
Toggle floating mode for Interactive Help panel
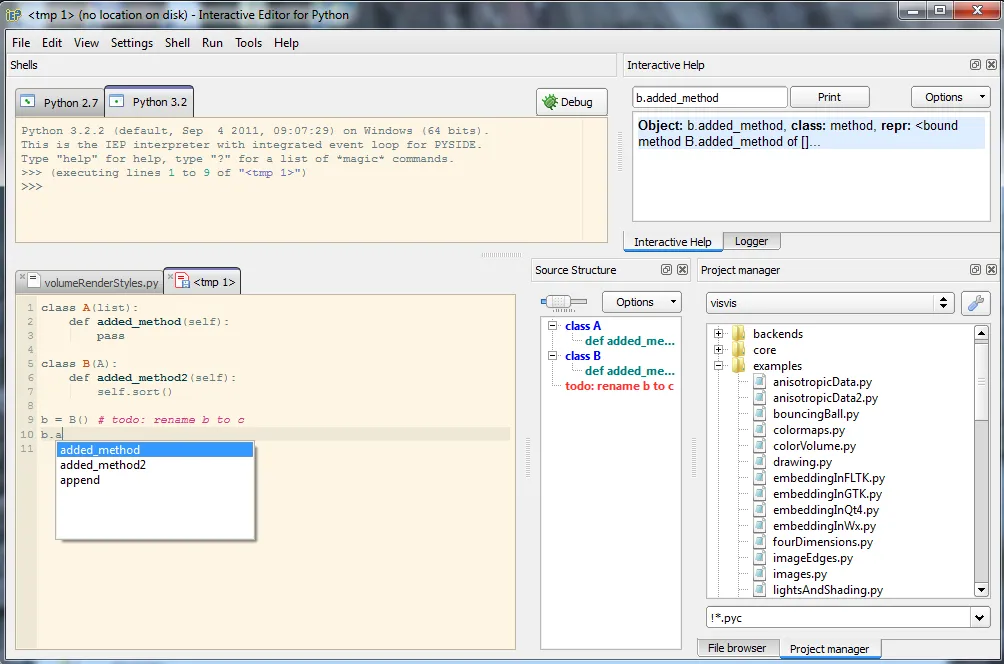tap(974, 64)
